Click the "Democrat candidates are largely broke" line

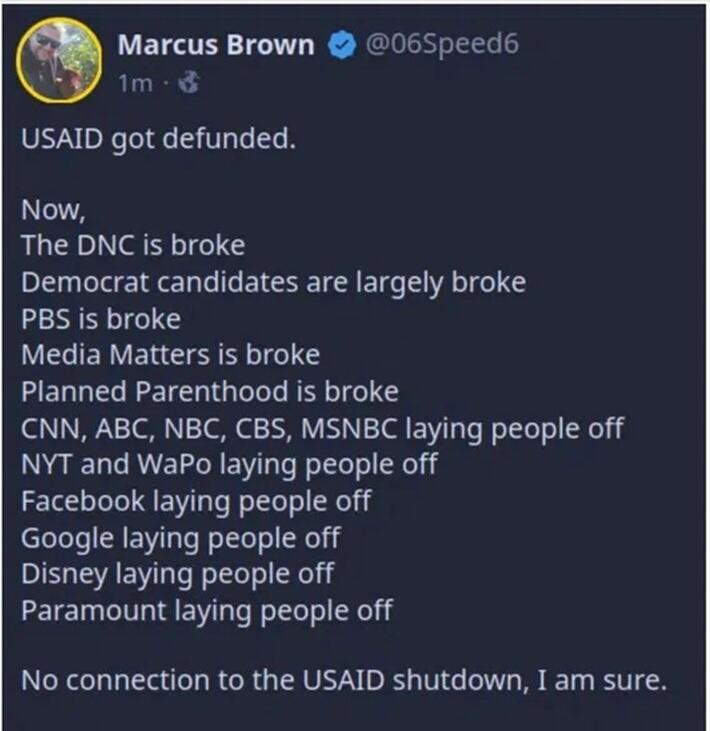pos(273,283)
